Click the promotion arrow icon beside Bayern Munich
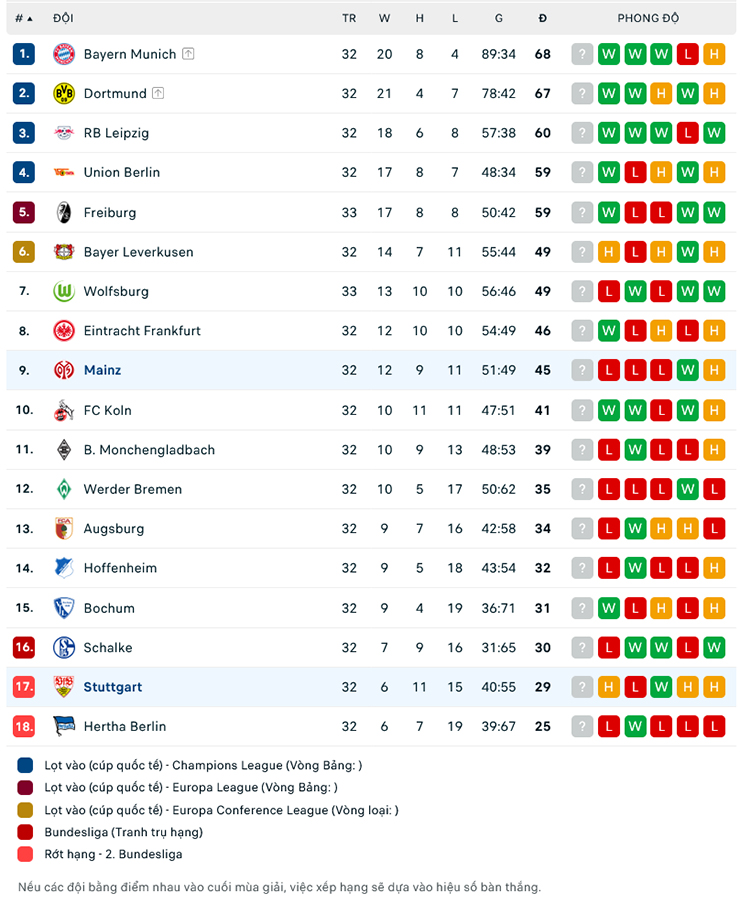This screenshot has height=904, width=740. (188, 54)
